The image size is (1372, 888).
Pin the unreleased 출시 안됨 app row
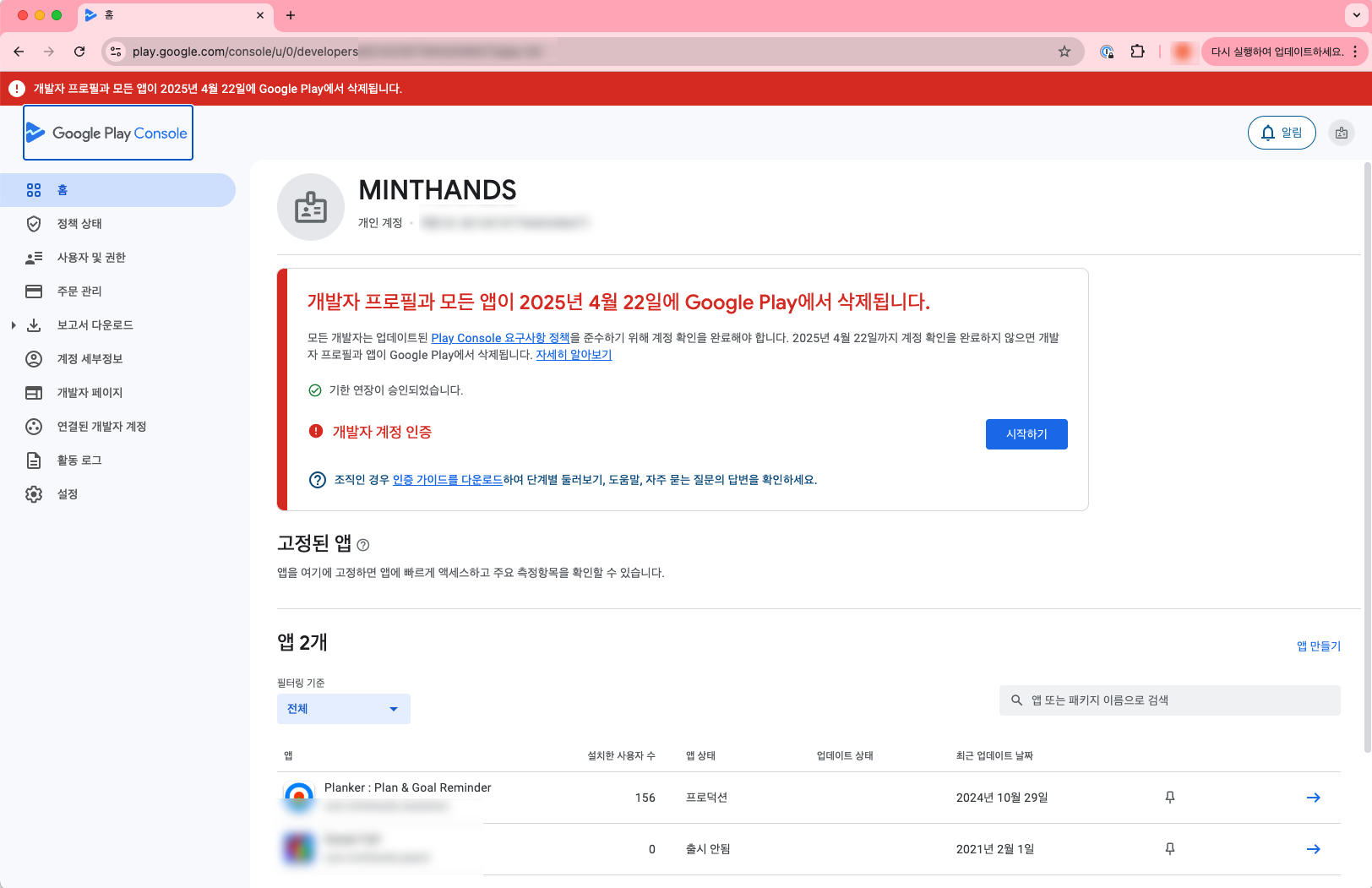pos(1170,849)
